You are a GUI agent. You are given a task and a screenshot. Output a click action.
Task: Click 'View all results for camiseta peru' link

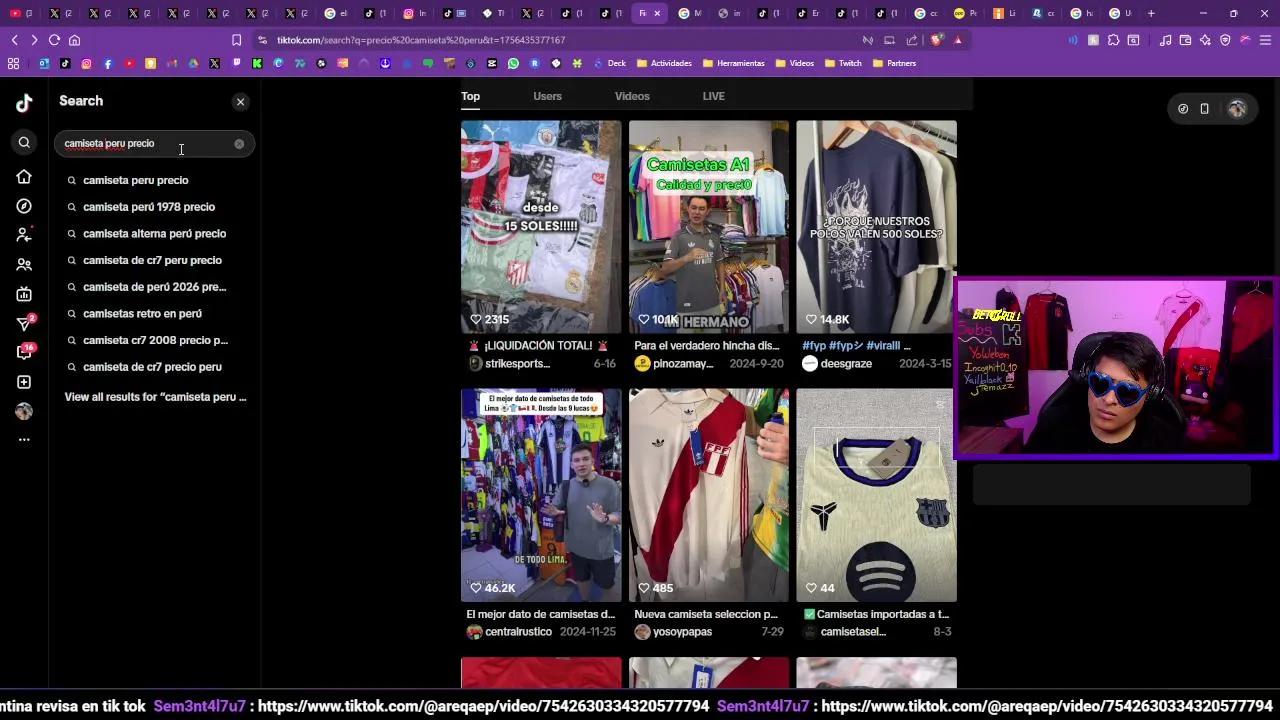155,397
